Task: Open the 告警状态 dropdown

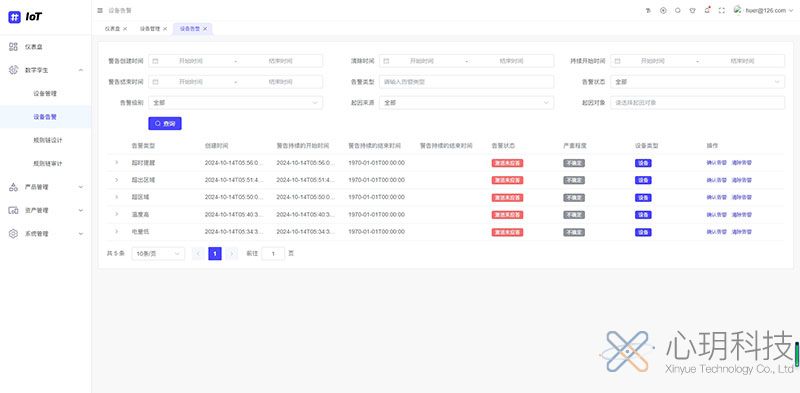Action: click(x=697, y=82)
